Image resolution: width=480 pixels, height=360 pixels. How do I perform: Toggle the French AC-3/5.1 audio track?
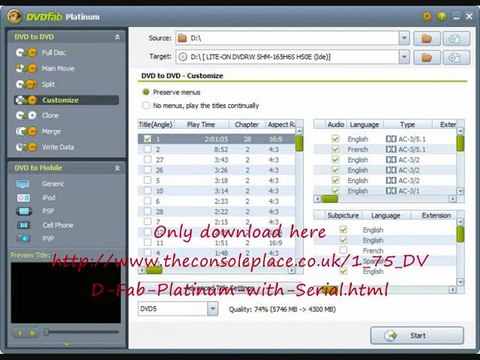(335, 149)
